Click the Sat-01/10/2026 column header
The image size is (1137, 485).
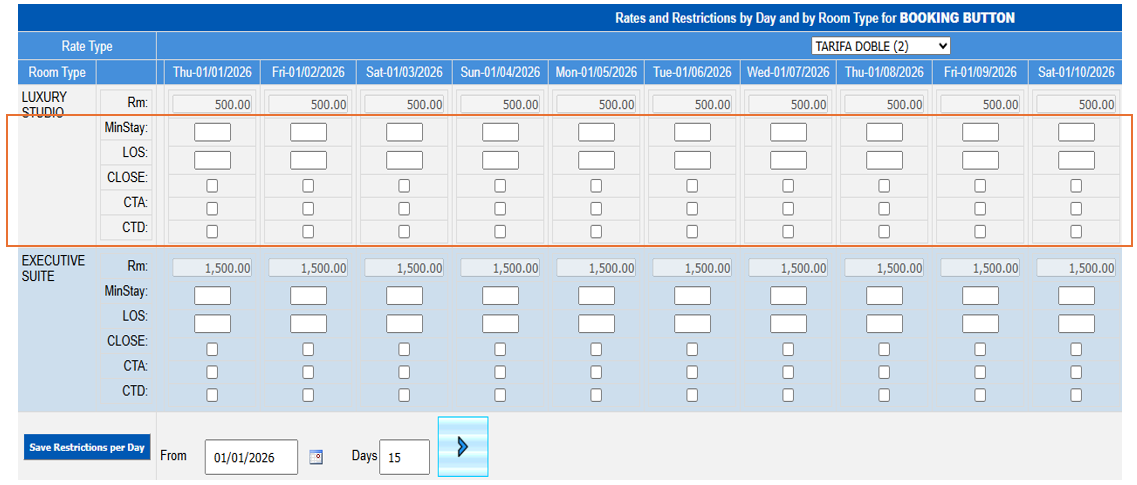point(1076,72)
